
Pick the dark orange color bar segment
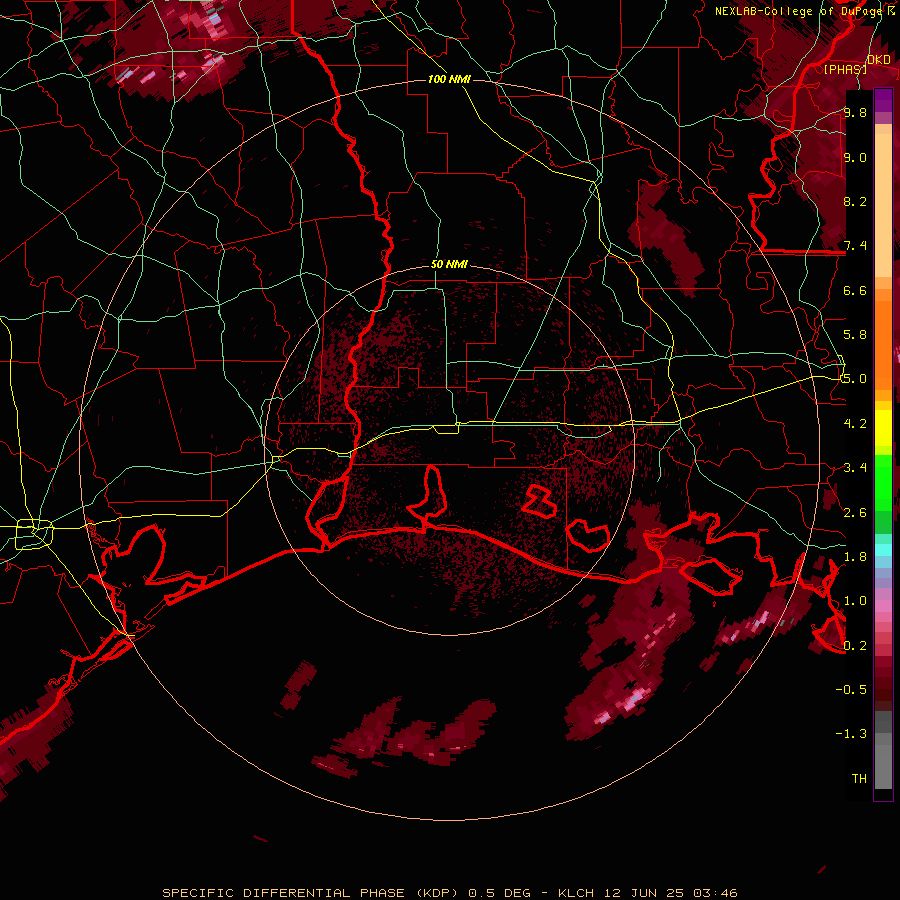(x=883, y=344)
